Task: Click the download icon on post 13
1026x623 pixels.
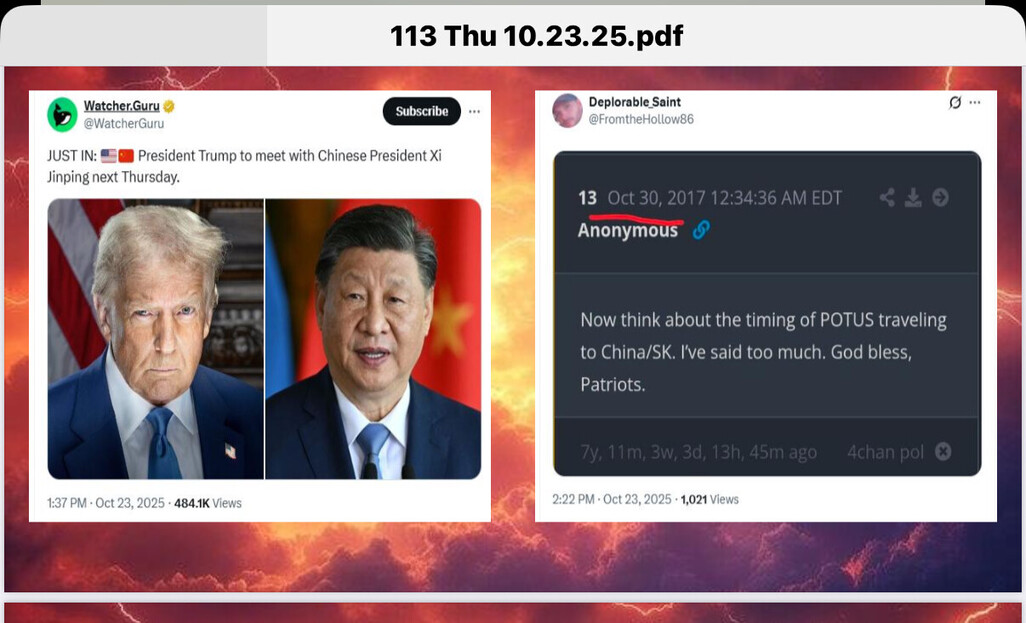Action: (913, 197)
